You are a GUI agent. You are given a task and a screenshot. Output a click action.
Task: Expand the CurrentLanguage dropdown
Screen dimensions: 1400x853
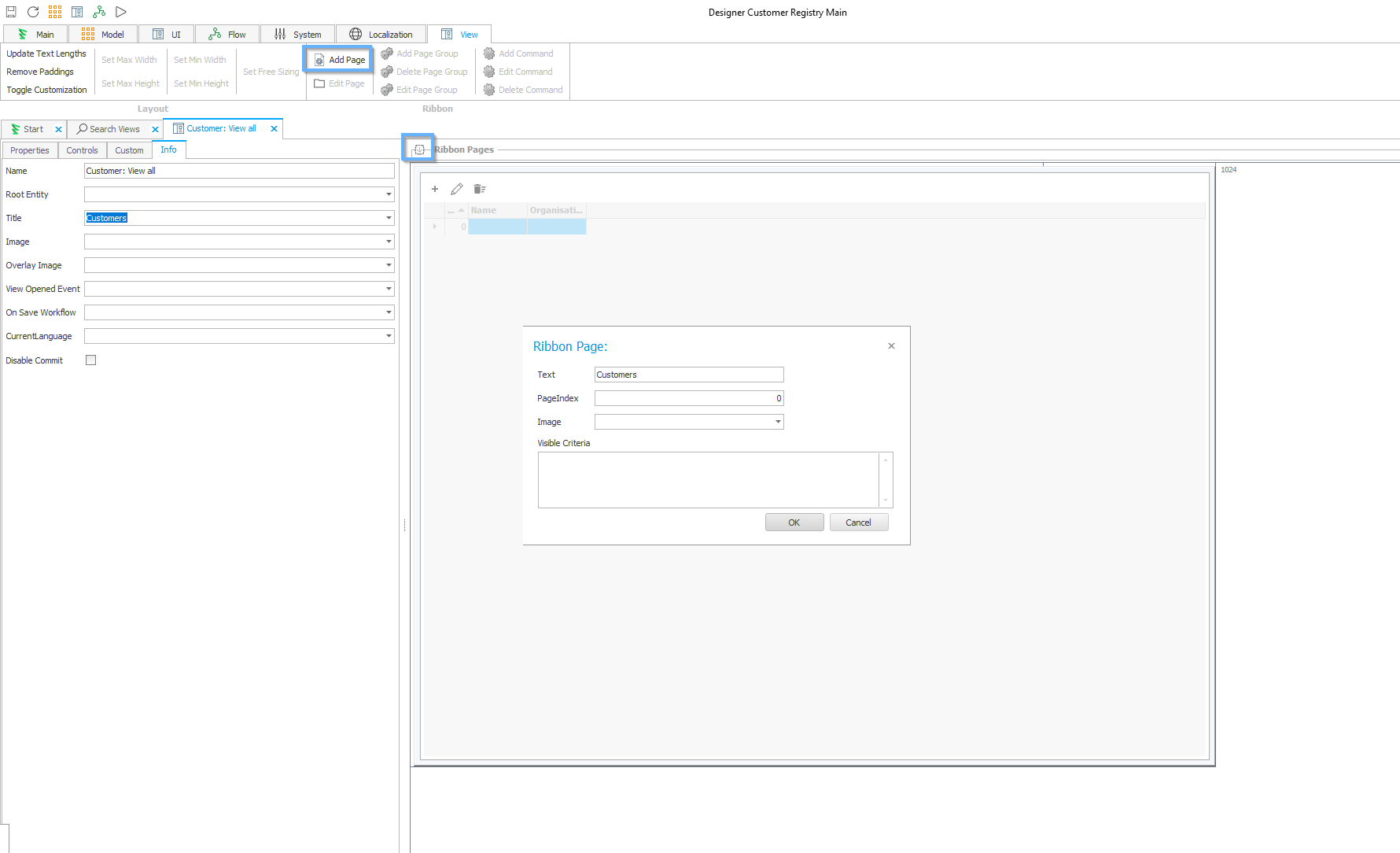(x=389, y=336)
